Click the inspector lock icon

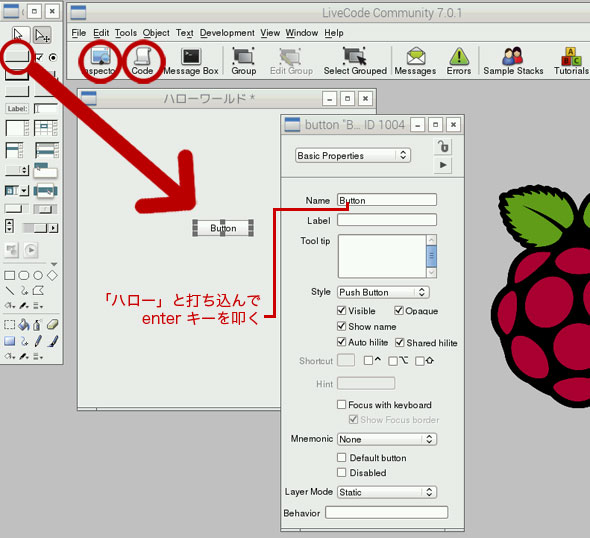pos(443,146)
